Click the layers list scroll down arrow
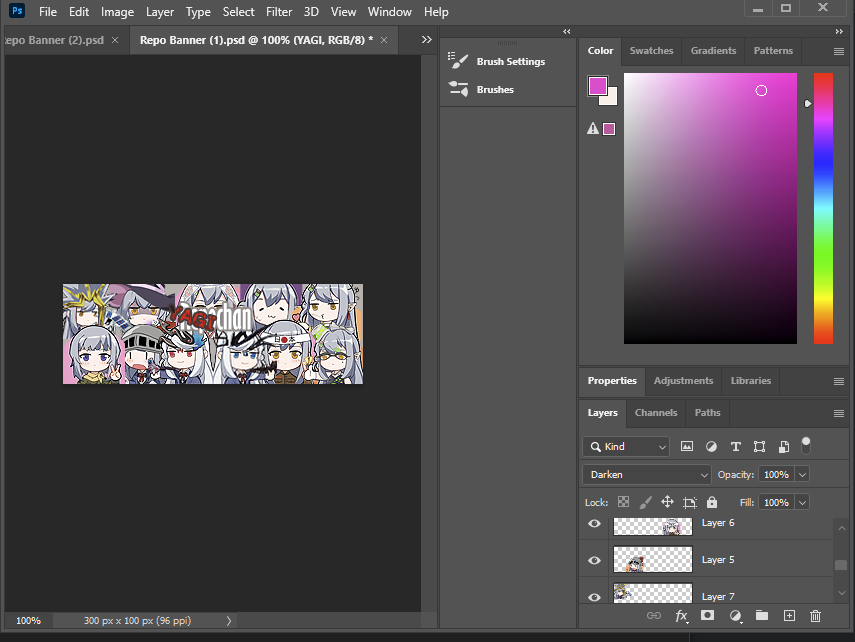 click(x=841, y=593)
